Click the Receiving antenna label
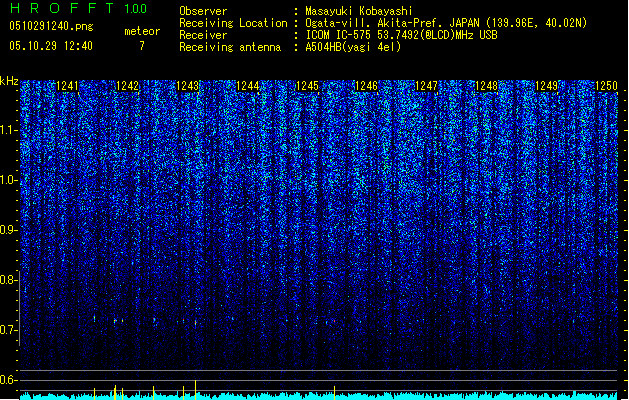 point(230,47)
